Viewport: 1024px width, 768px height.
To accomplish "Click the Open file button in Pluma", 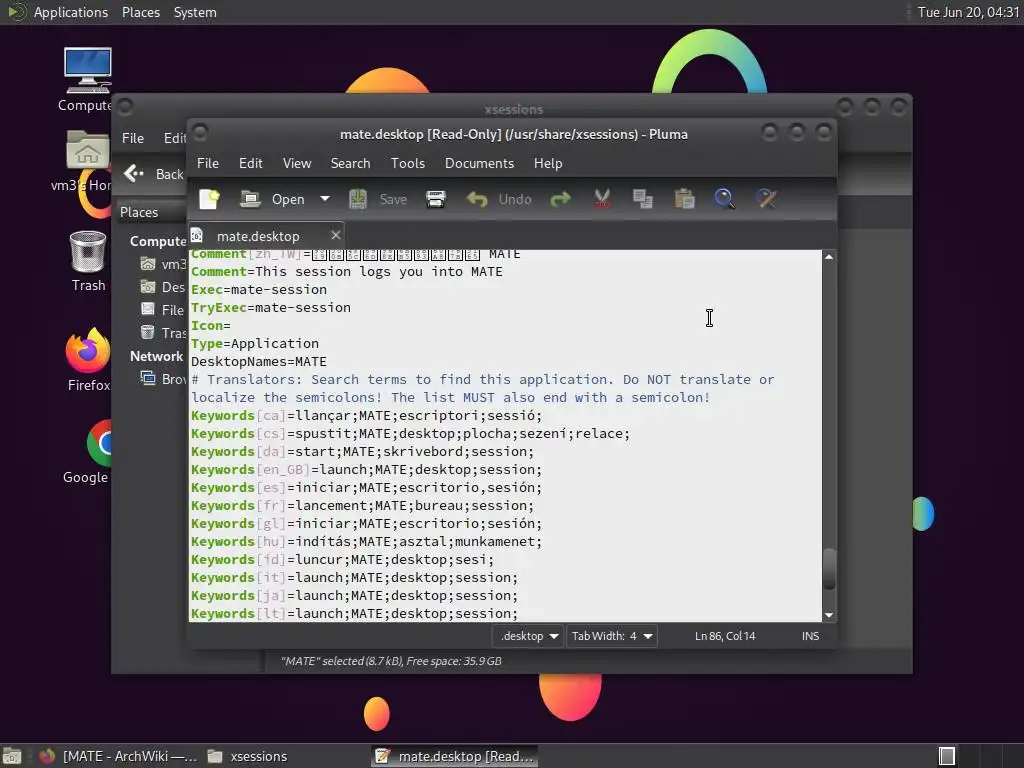I will coord(272,199).
